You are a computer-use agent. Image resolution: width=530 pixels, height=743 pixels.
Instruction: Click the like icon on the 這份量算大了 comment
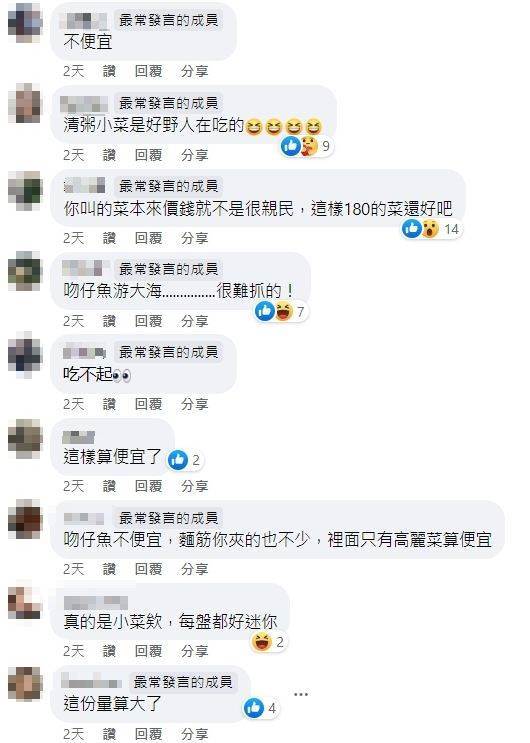tap(254, 708)
